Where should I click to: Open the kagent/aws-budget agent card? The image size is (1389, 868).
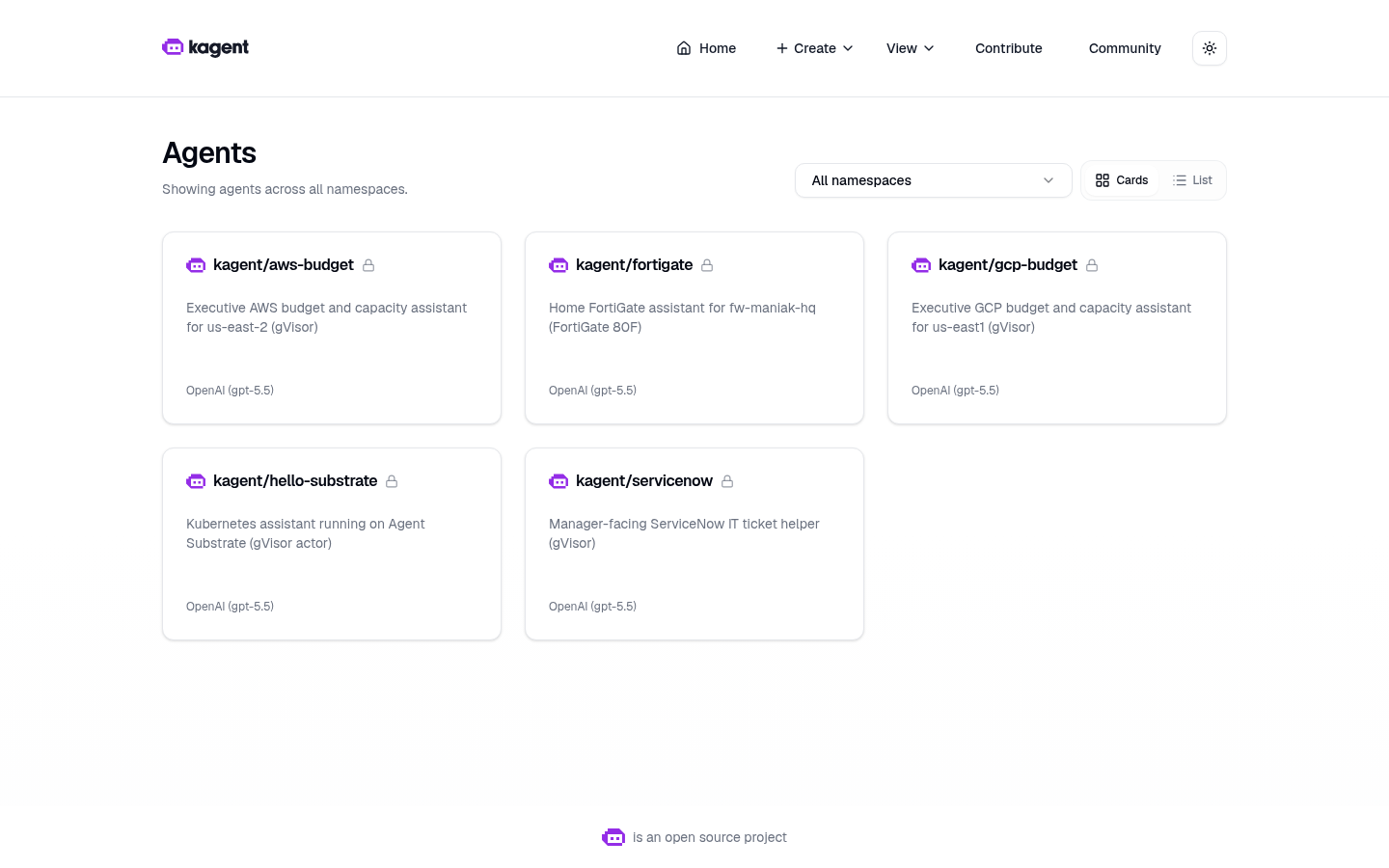point(332,328)
